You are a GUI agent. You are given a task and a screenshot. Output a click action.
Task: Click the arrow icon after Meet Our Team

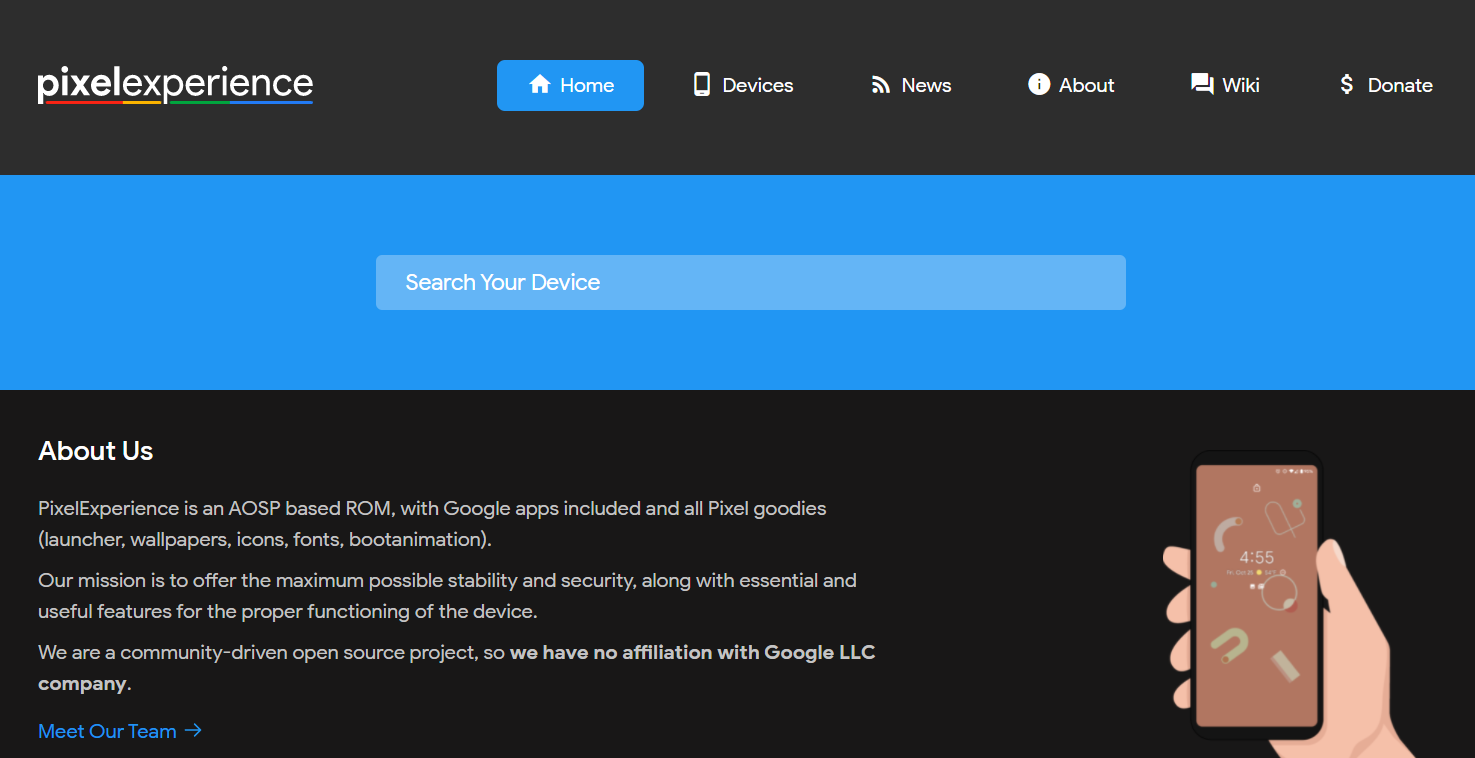tap(194, 731)
